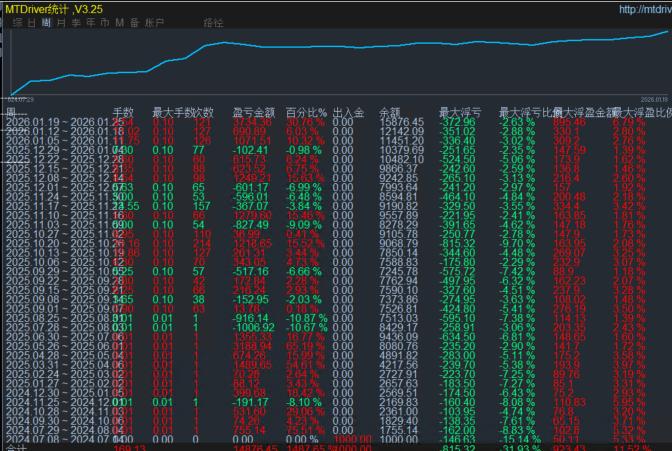Click the balance value 12142.09

pos(402,132)
